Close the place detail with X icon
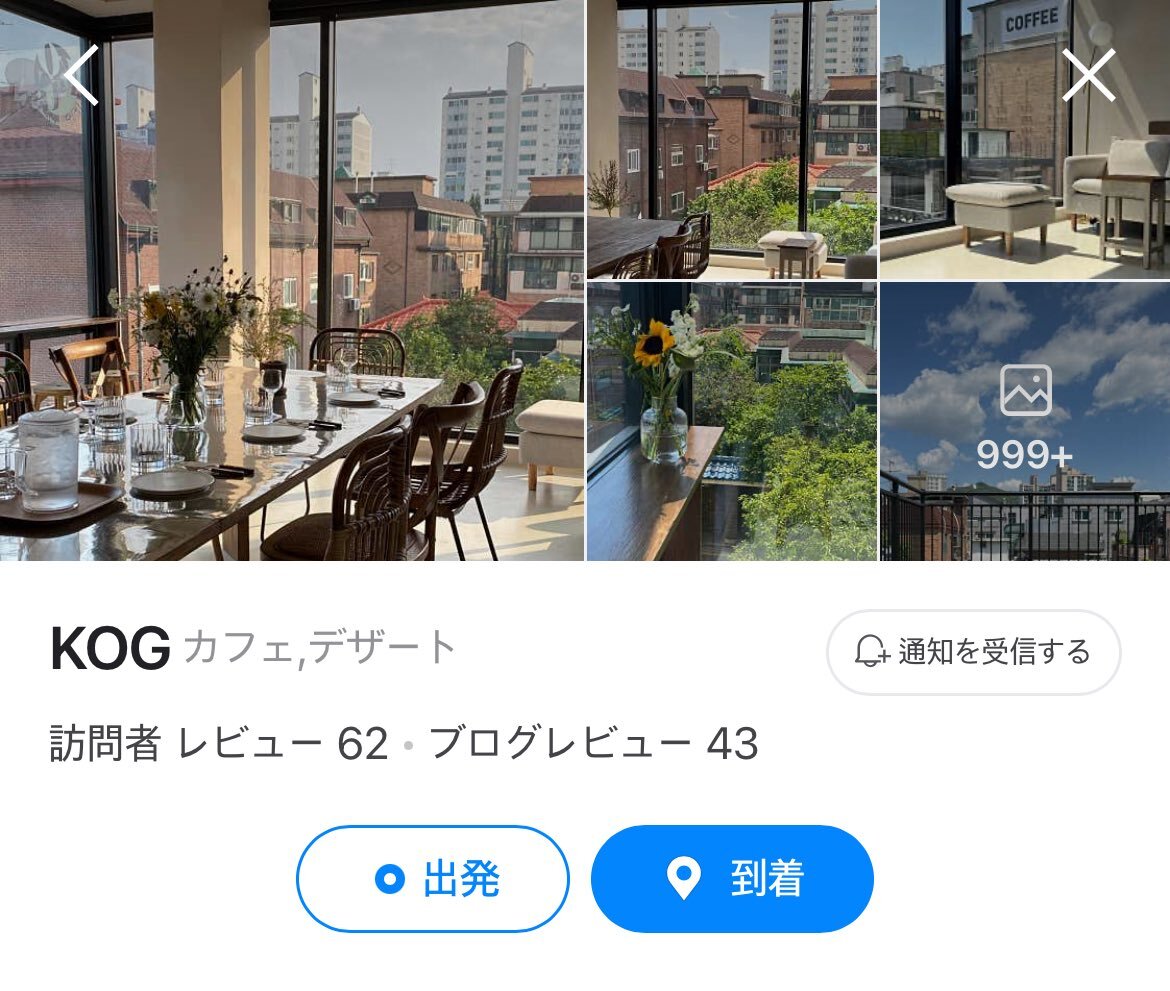This screenshot has width=1170, height=991. 1089,75
